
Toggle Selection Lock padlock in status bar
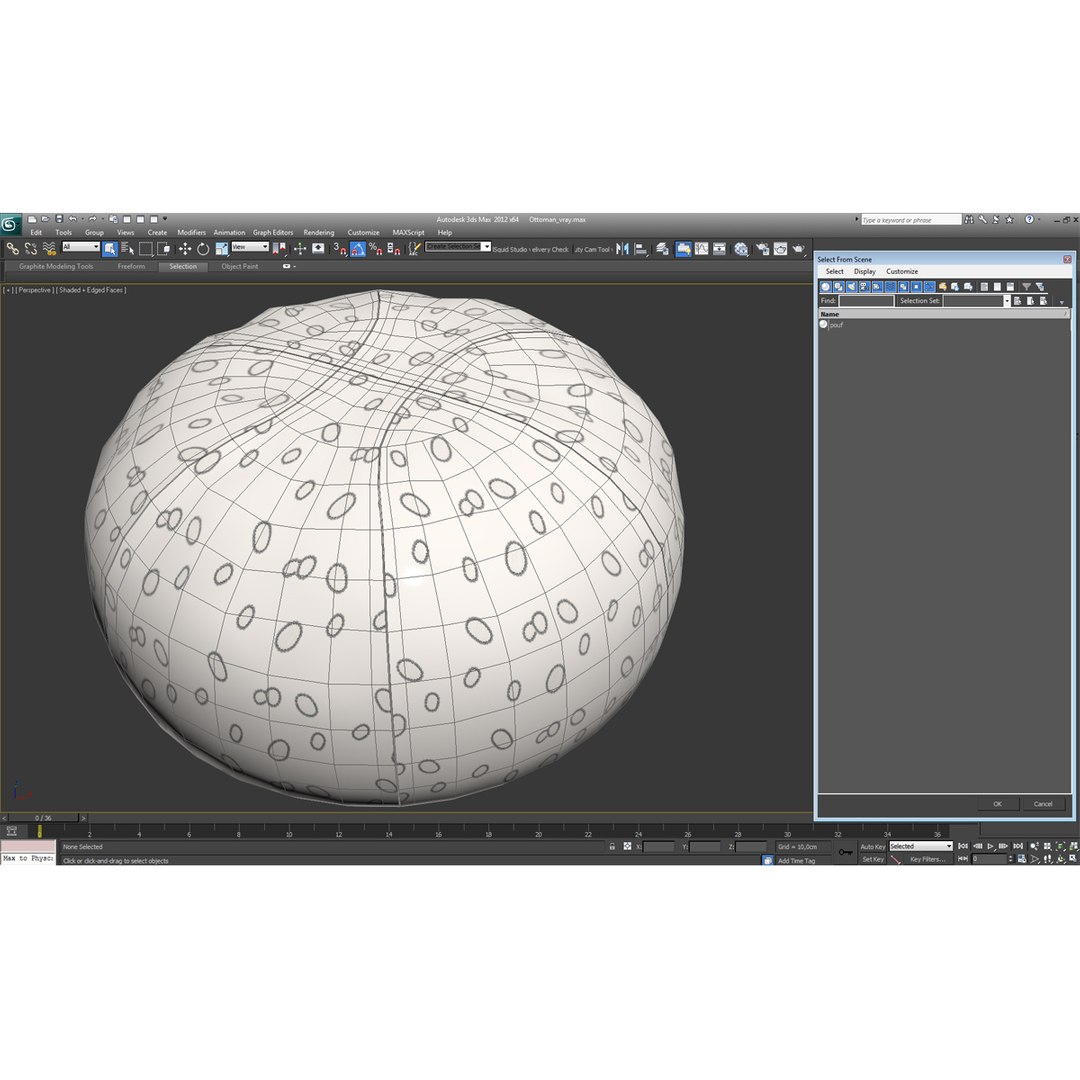[x=612, y=847]
